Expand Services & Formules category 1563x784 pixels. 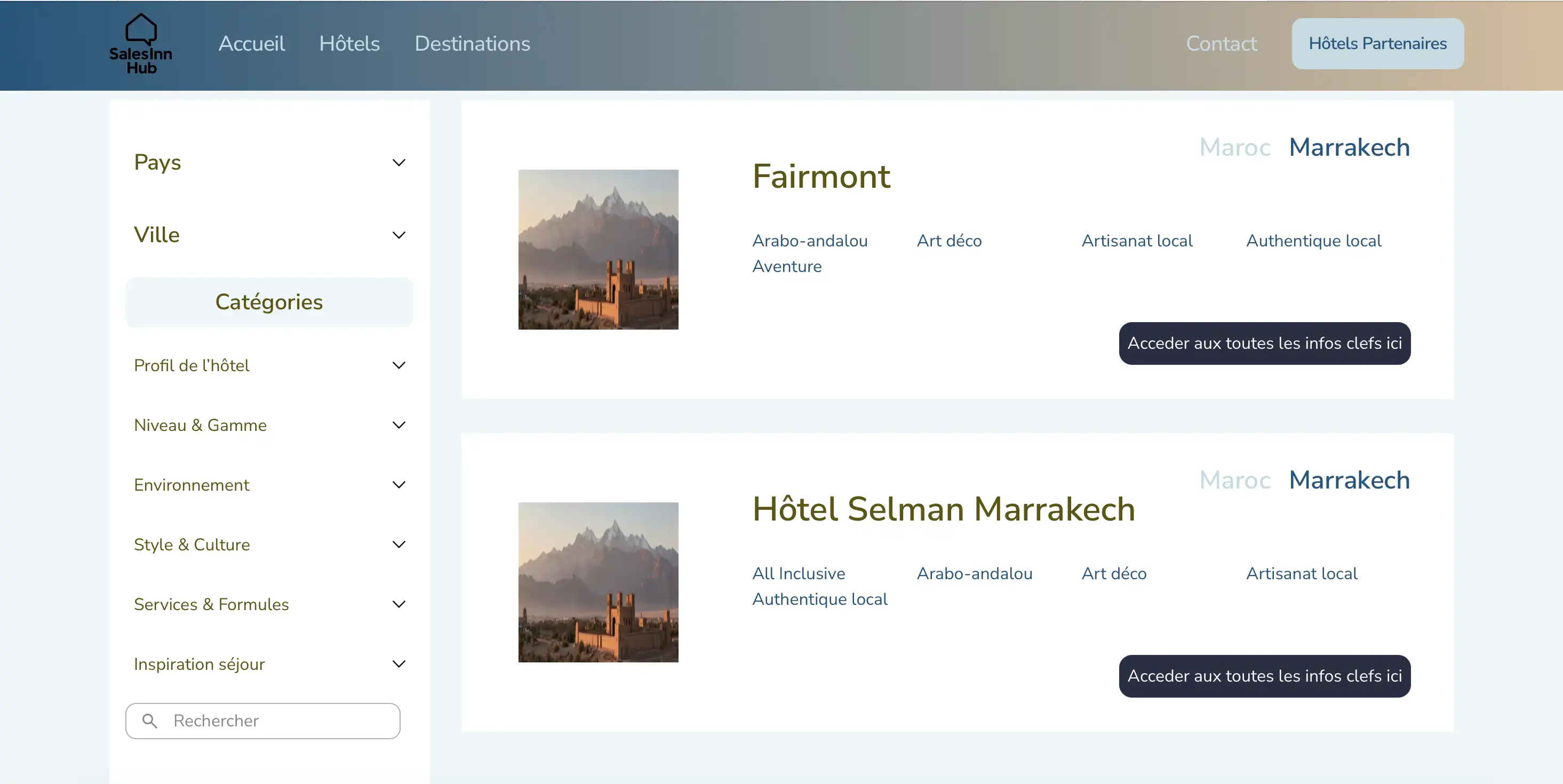click(x=398, y=604)
